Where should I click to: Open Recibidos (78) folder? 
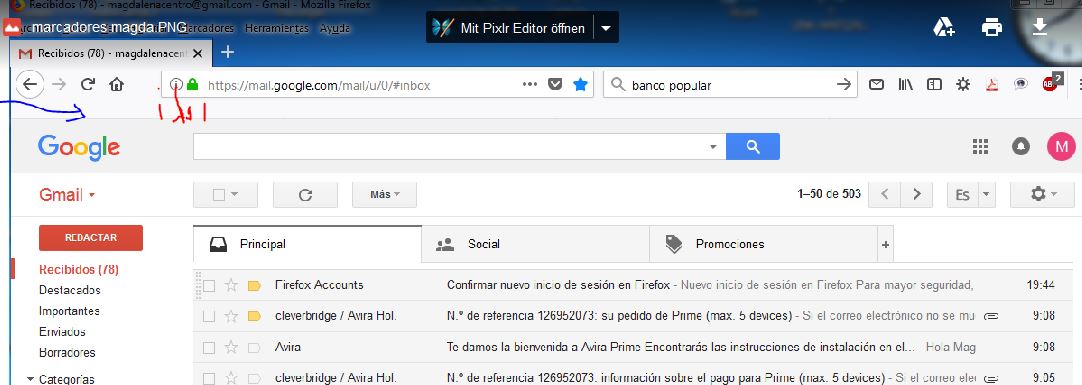[79, 269]
